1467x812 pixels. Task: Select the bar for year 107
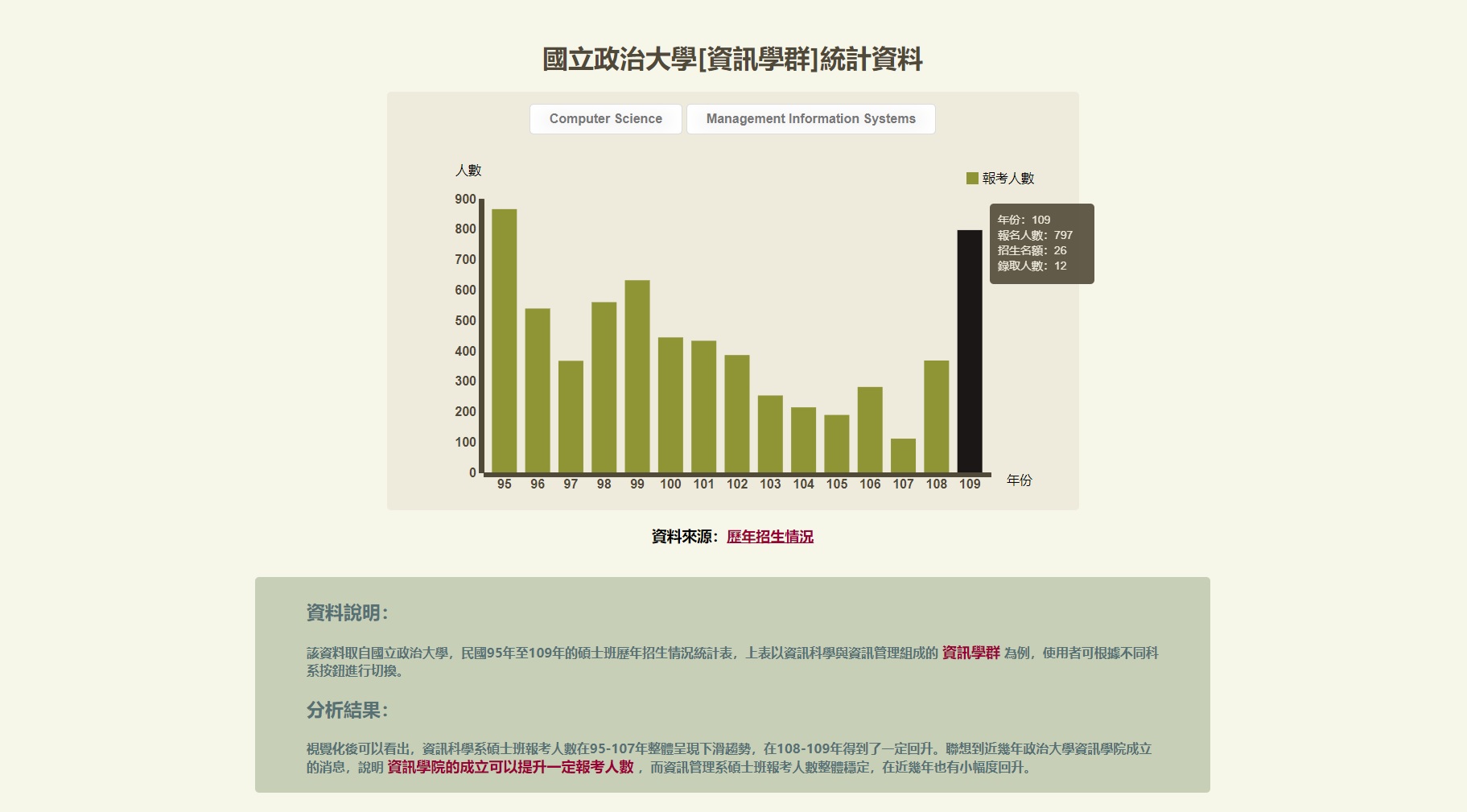[x=904, y=455]
